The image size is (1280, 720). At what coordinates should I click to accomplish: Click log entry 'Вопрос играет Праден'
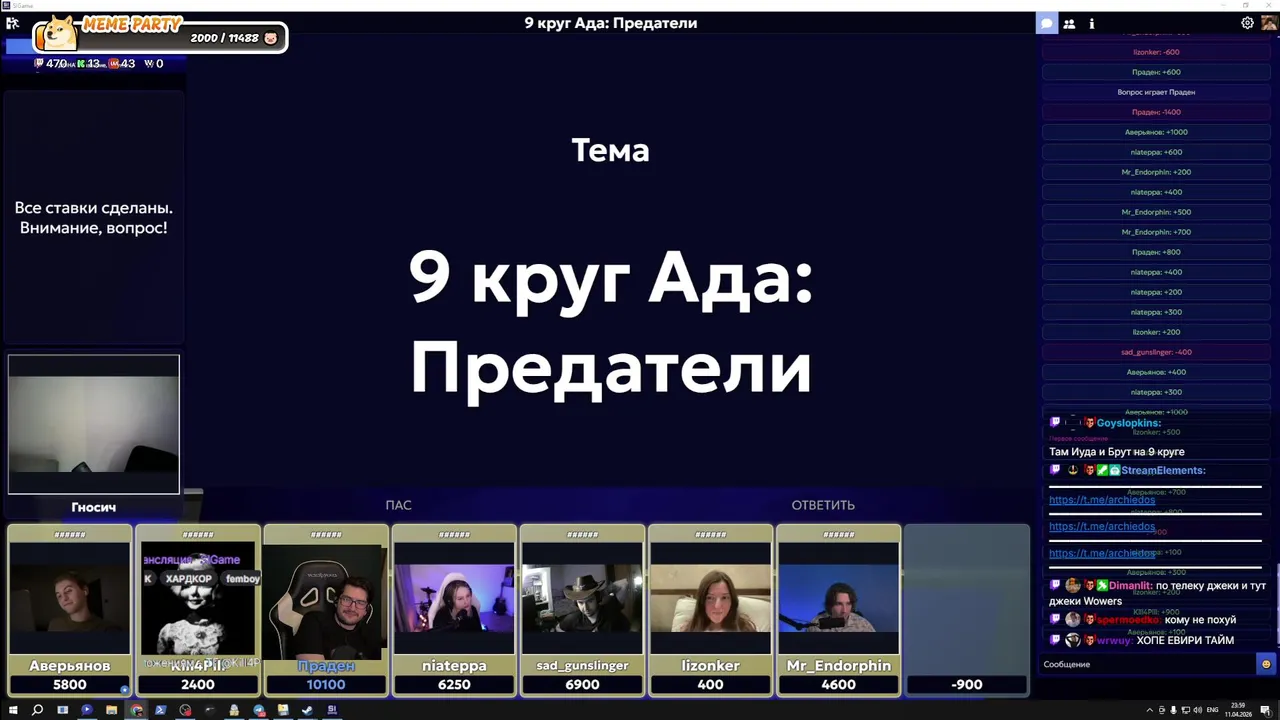1156,92
